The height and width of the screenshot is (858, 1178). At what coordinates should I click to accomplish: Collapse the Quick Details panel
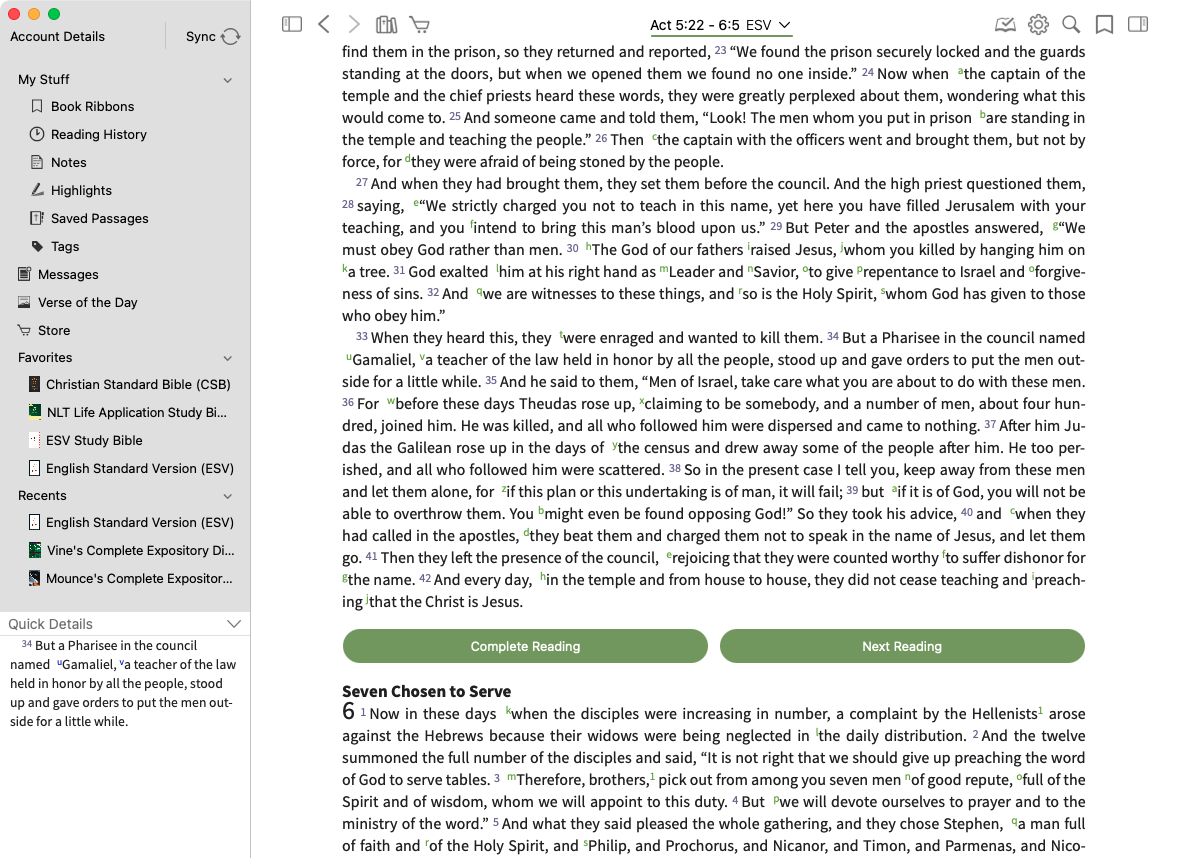(x=234, y=624)
